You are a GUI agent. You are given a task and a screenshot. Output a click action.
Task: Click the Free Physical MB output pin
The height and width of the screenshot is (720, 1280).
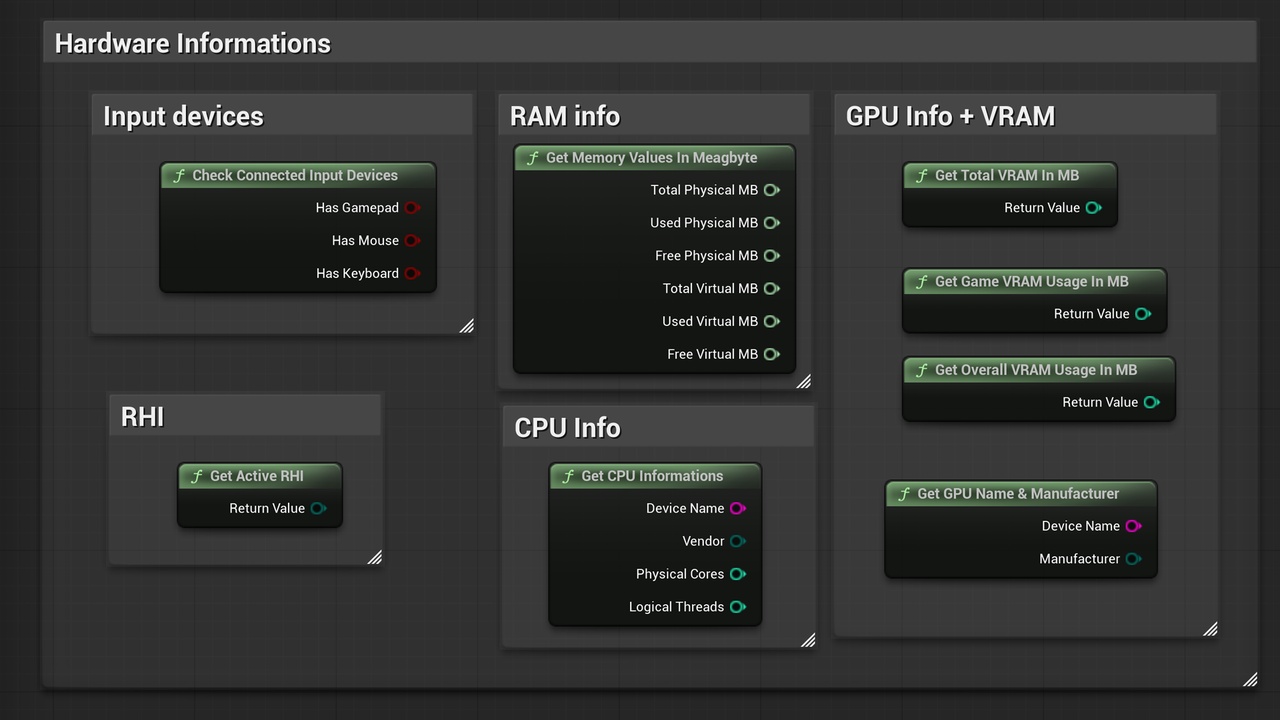coord(772,256)
